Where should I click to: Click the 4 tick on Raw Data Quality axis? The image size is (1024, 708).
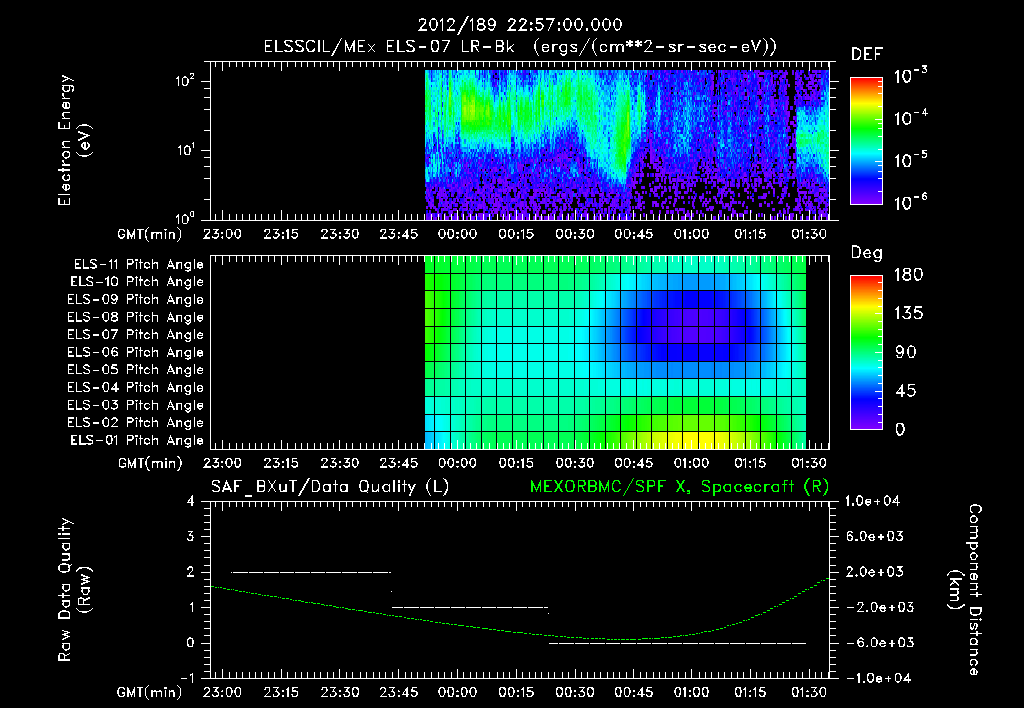click(191, 502)
